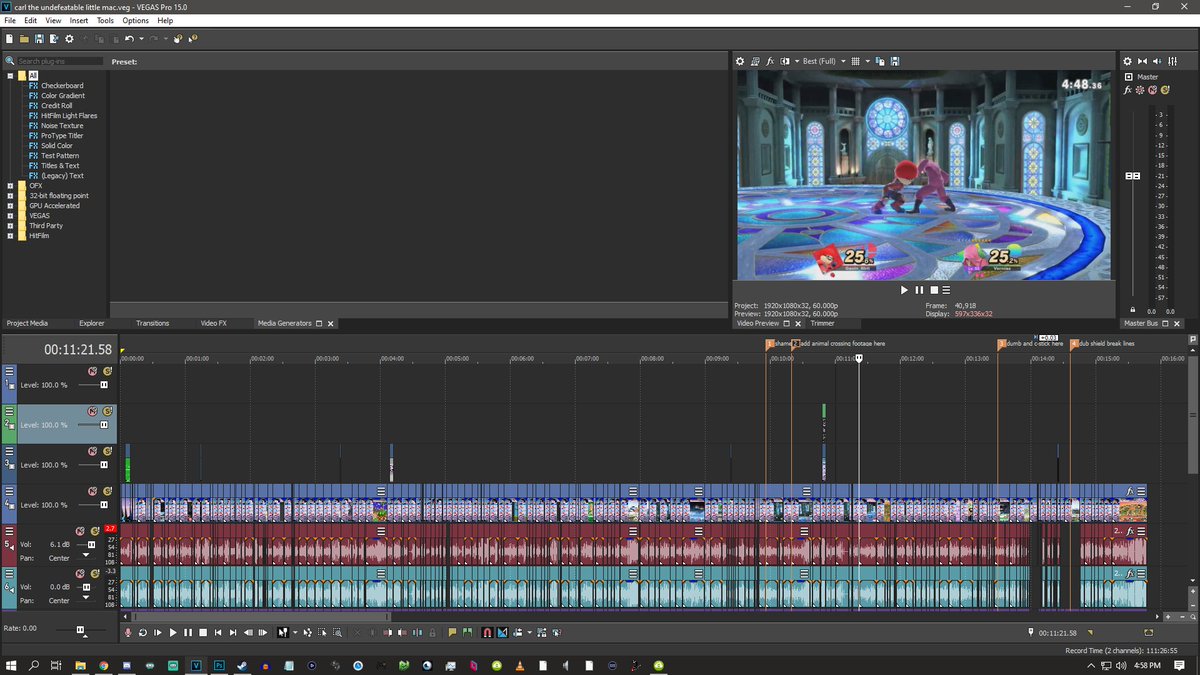The height and width of the screenshot is (675, 1200).
Task: Open the File menu
Action: click(9, 20)
